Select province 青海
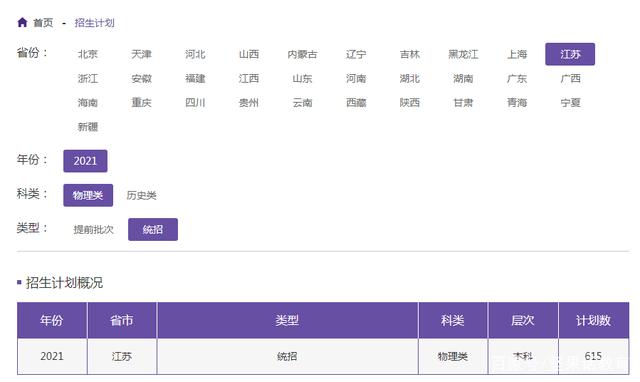640x382 pixels. coord(517,102)
